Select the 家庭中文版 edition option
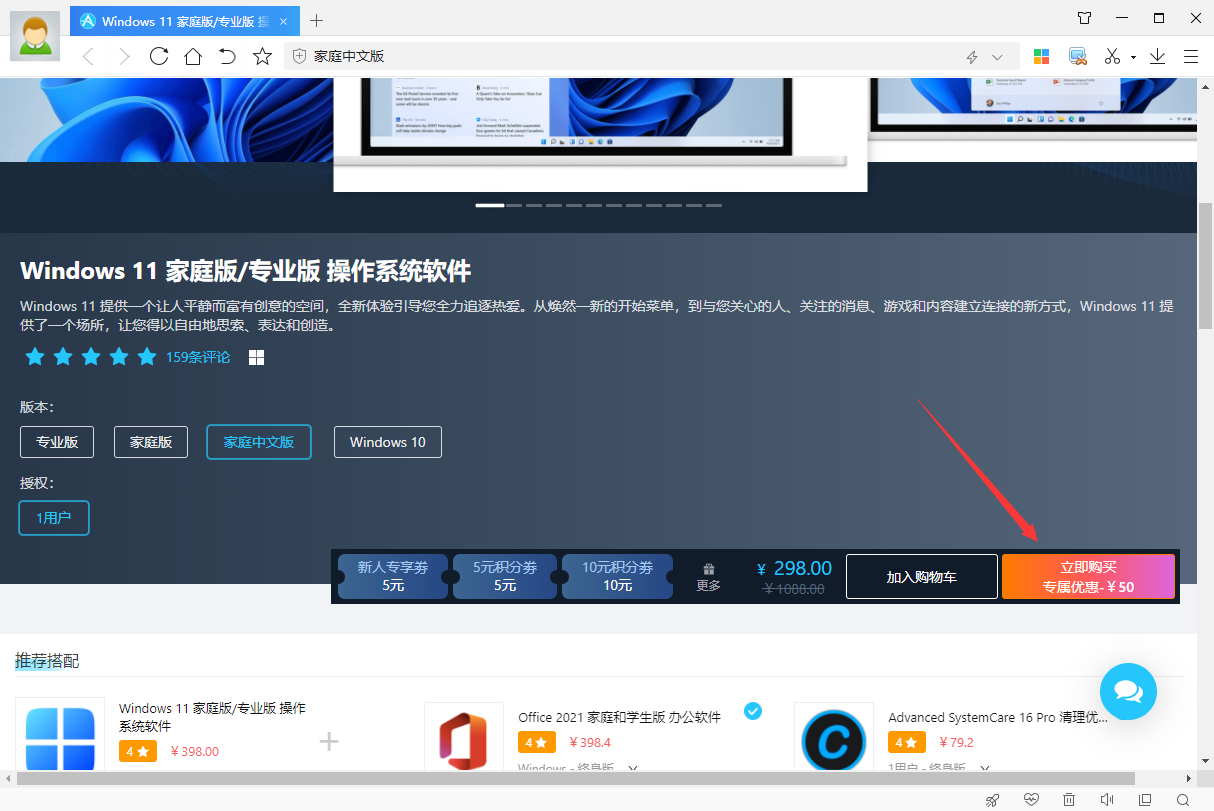 259,442
